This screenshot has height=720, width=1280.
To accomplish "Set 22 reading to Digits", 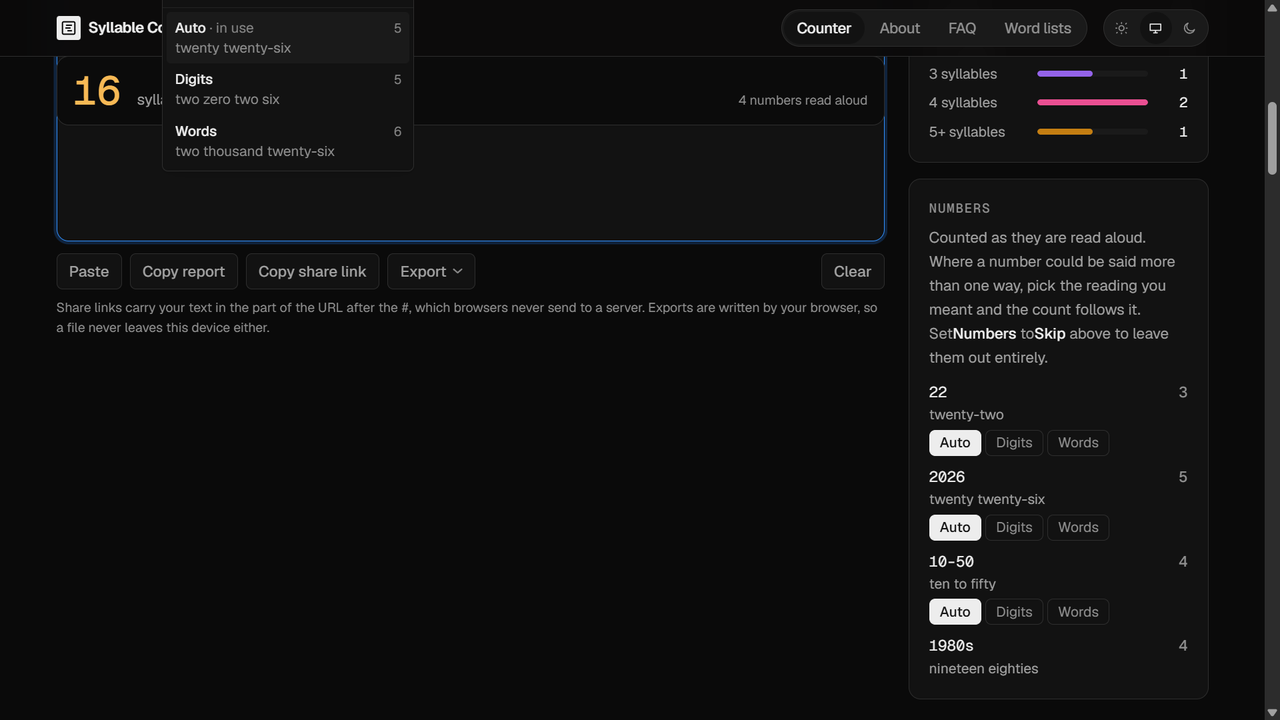I will tap(1014, 443).
